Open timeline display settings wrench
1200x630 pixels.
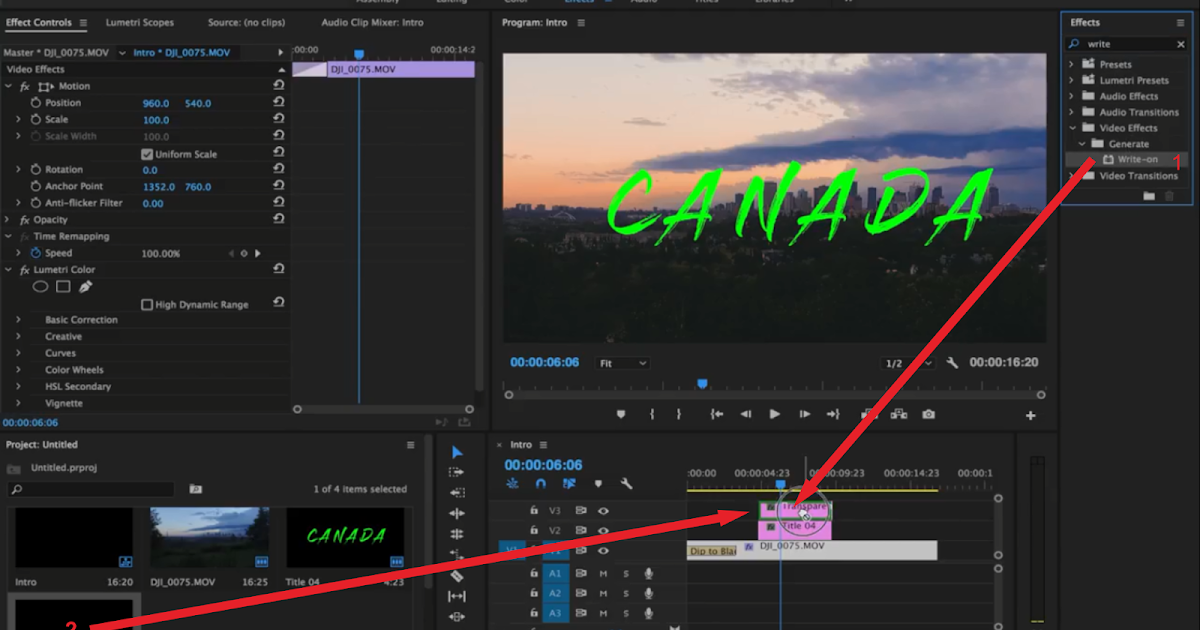pyautogui.click(x=626, y=483)
